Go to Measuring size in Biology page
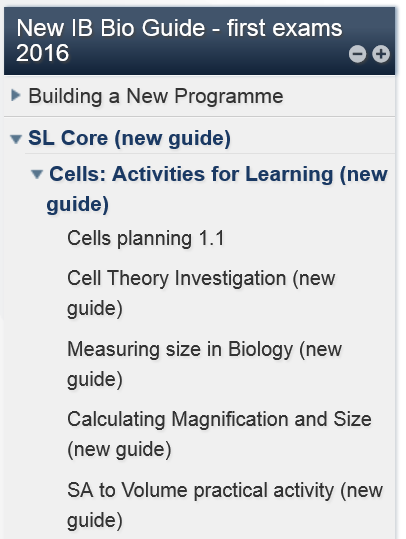This screenshot has width=406, height=539. tap(205, 364)
